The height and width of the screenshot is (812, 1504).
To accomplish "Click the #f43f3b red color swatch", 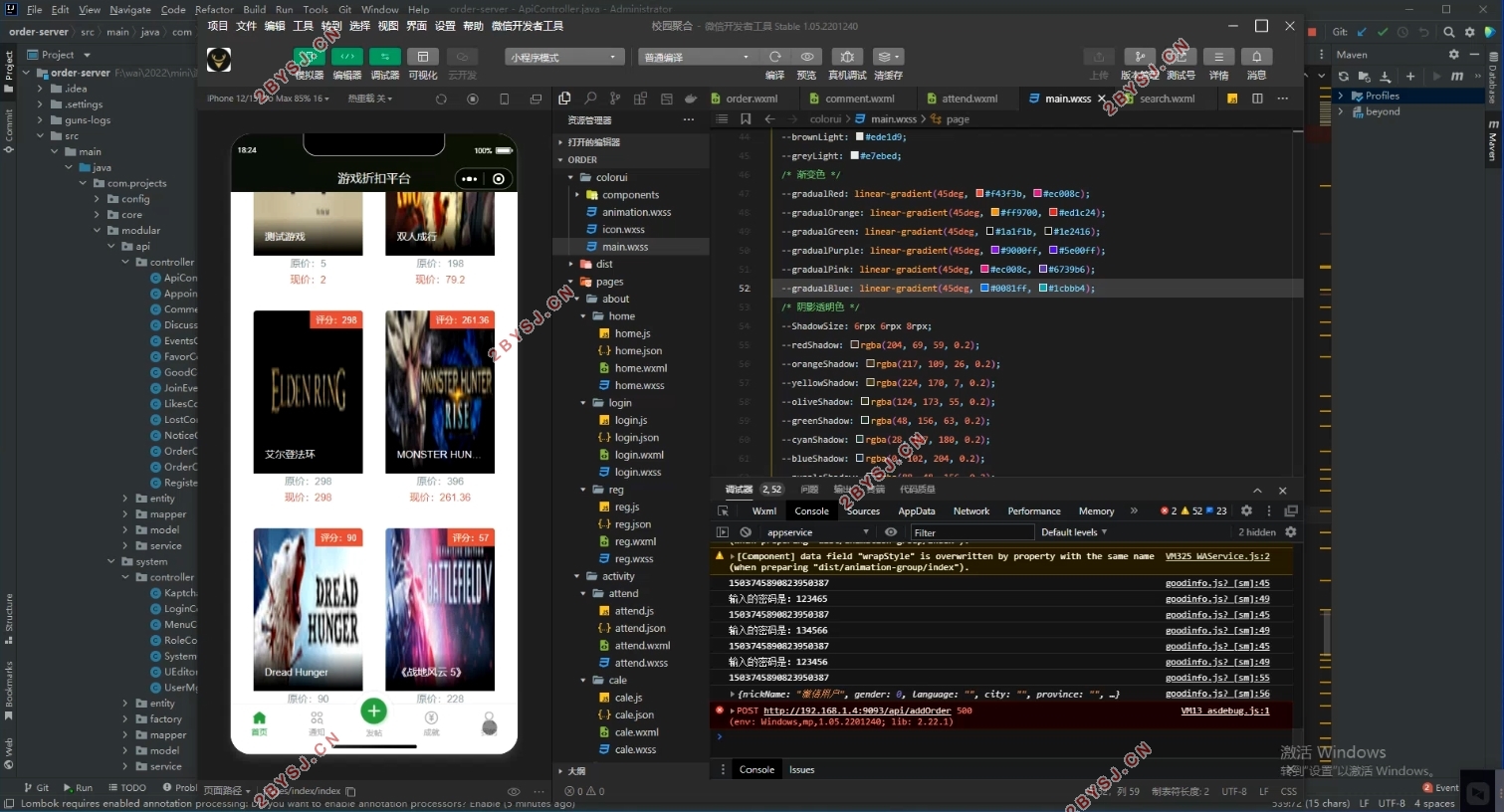I will (x=979, y=194).
